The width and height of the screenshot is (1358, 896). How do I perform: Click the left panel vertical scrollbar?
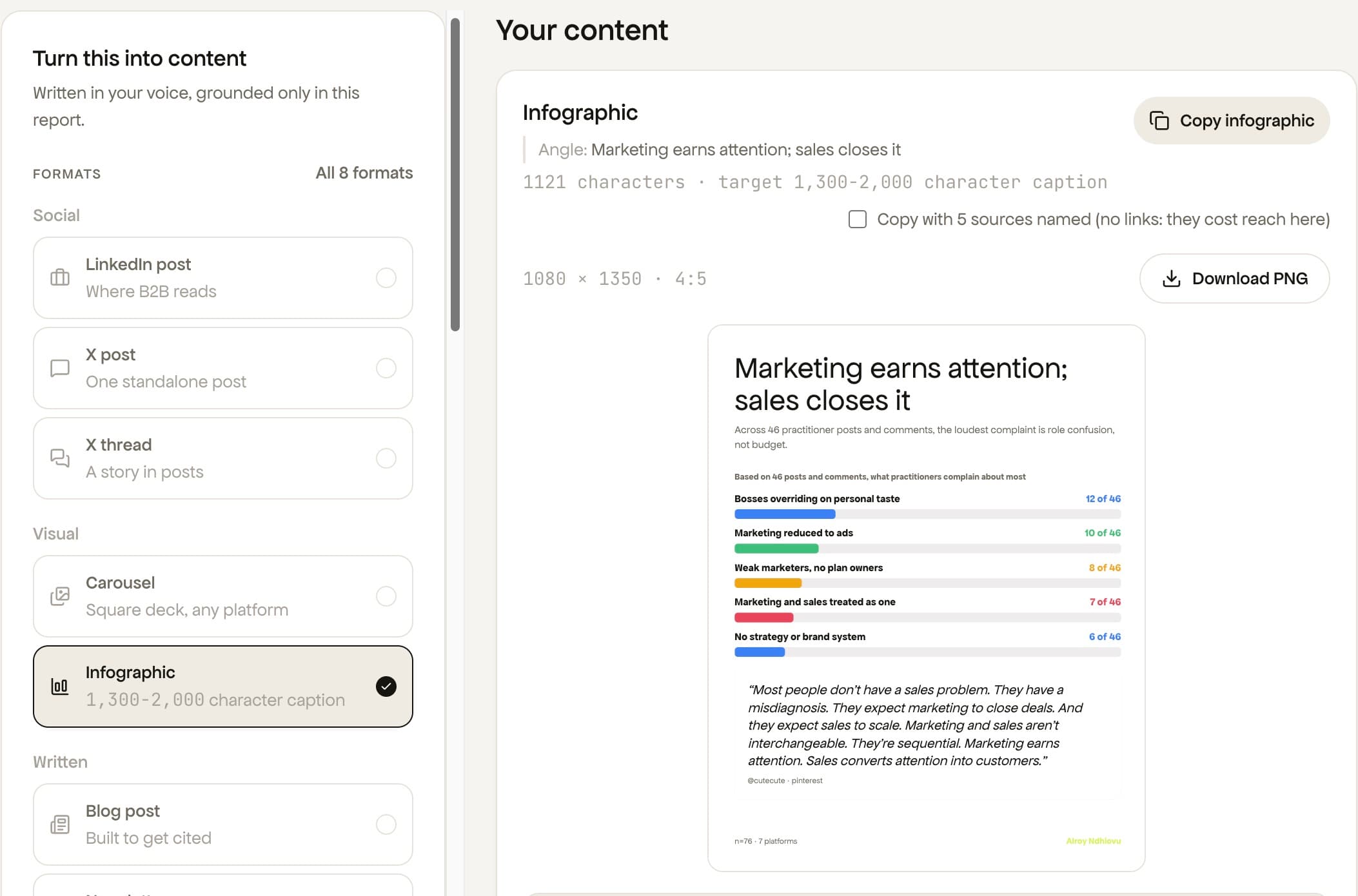(x=455, y=174)
